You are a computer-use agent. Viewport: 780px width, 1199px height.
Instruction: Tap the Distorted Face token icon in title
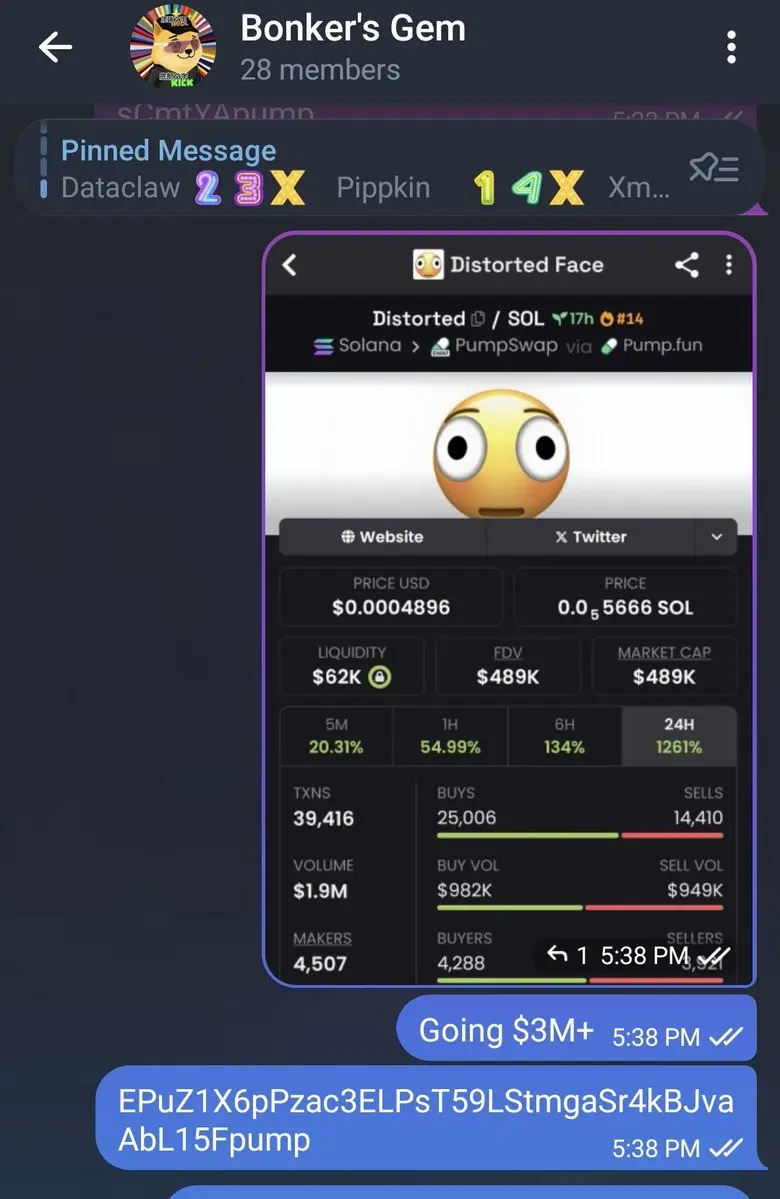click(x=428, y=265)
